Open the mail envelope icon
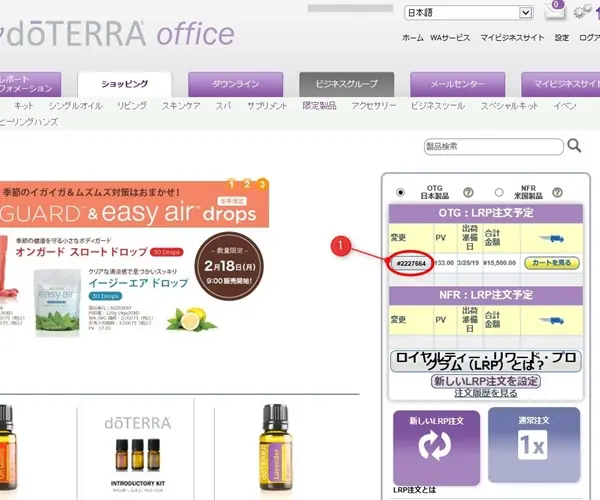This screenshot has width=600, height=500. click(x=554, y=10)
